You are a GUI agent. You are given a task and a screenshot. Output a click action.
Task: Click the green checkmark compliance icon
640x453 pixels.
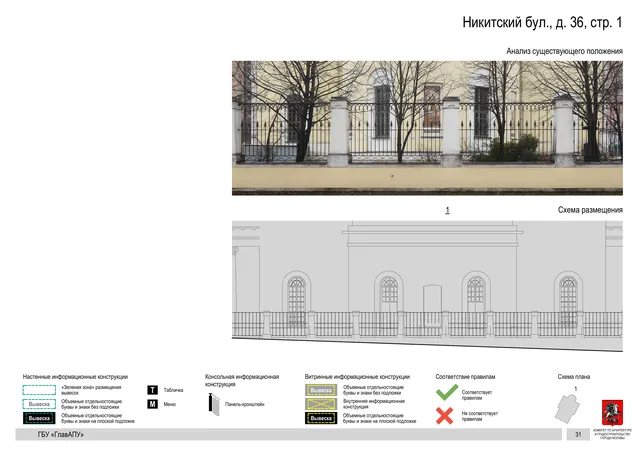tap(447, 392)
